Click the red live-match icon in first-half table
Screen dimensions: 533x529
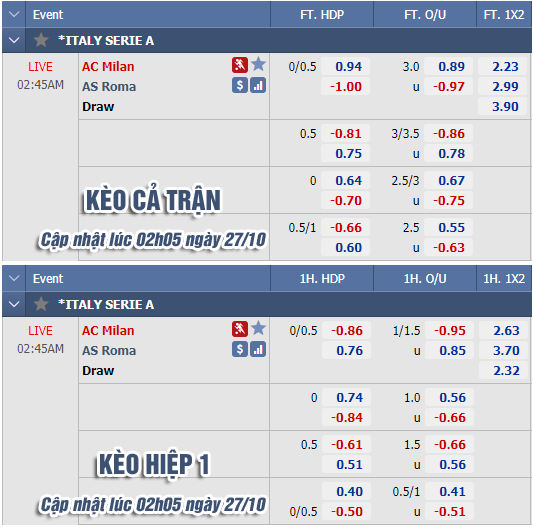(240, 329)
